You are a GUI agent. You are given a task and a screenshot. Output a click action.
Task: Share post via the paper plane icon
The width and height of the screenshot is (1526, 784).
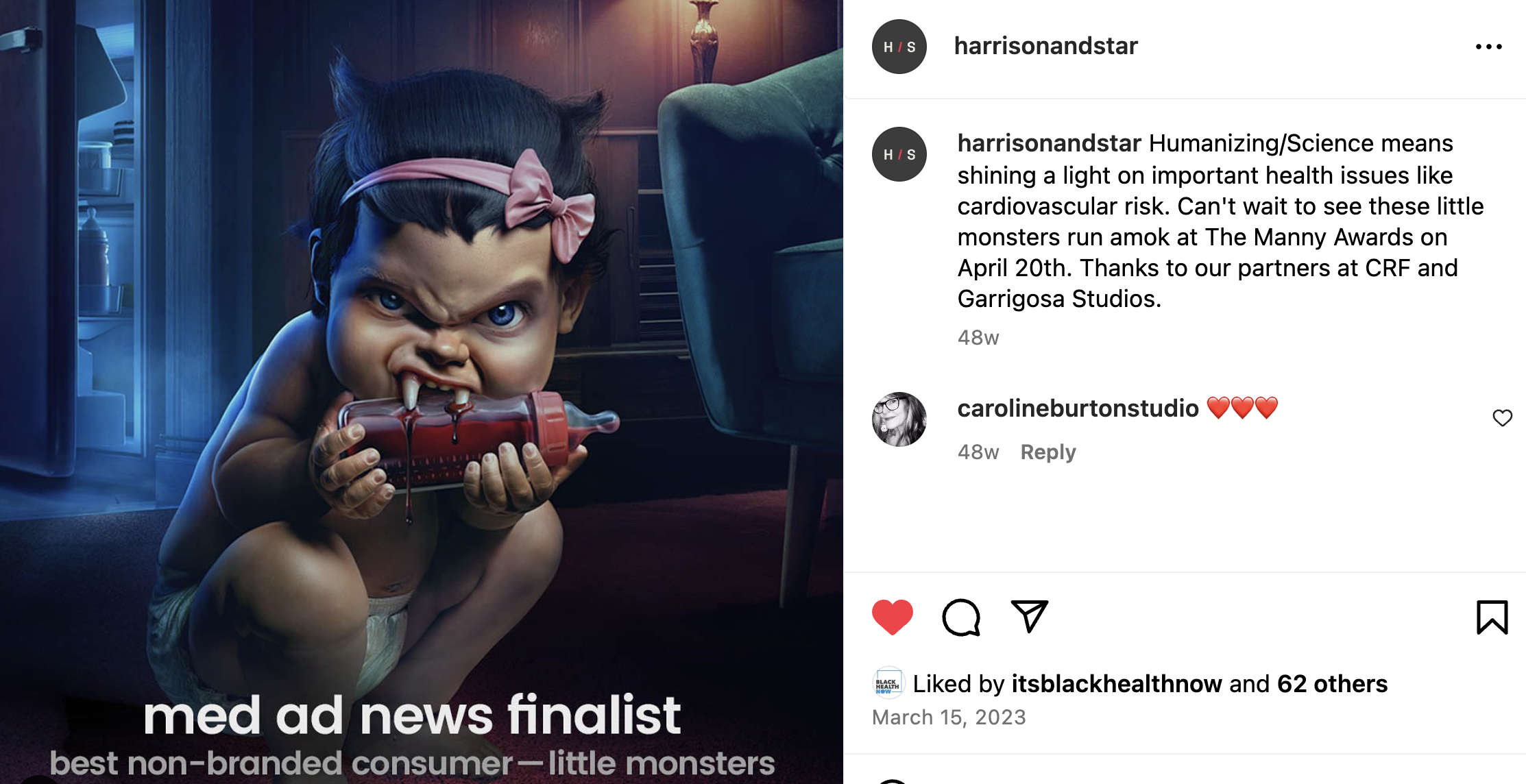[x=1029, y=616]
